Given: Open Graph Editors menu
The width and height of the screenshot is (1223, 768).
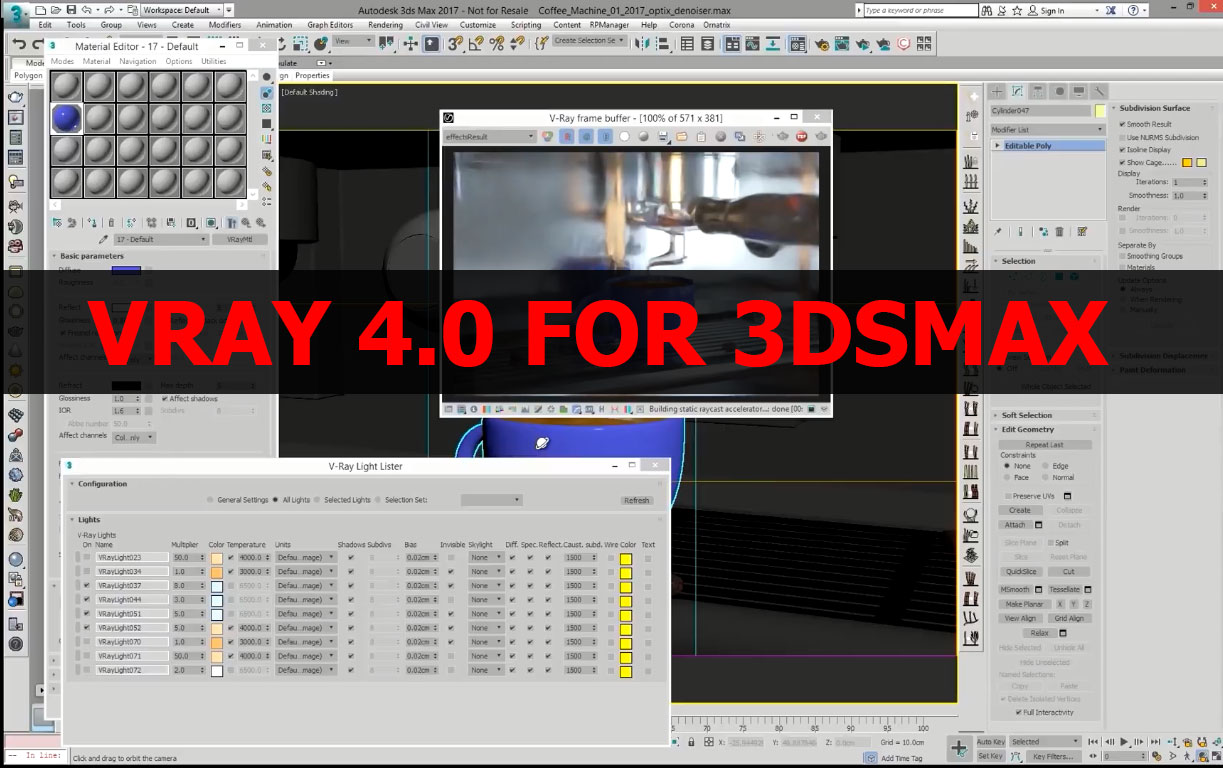Looking at the screenshot, I should point(330,25).
